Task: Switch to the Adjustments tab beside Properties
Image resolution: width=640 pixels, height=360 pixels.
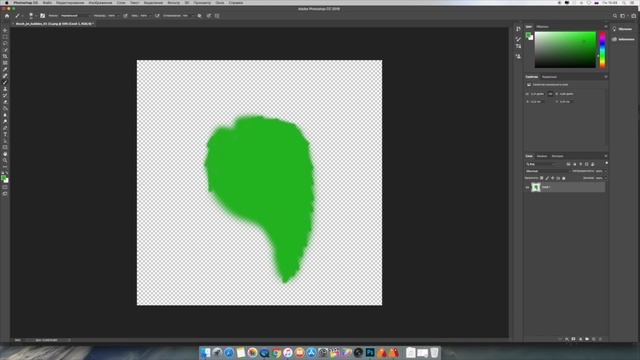Action: pyautogui.click(x=549, y=77)
